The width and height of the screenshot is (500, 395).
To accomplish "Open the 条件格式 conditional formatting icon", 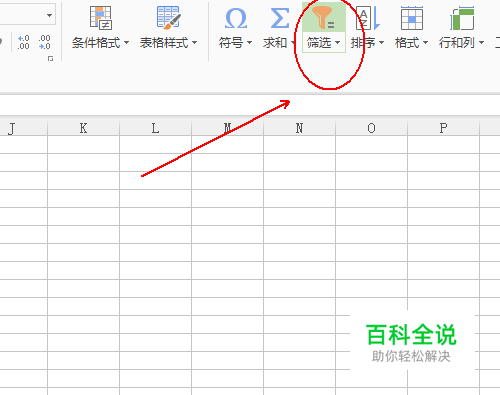I will pos(101,18).
